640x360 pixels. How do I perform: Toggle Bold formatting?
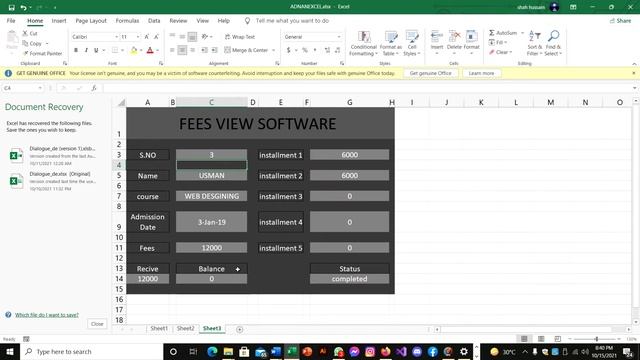[76, 50]
